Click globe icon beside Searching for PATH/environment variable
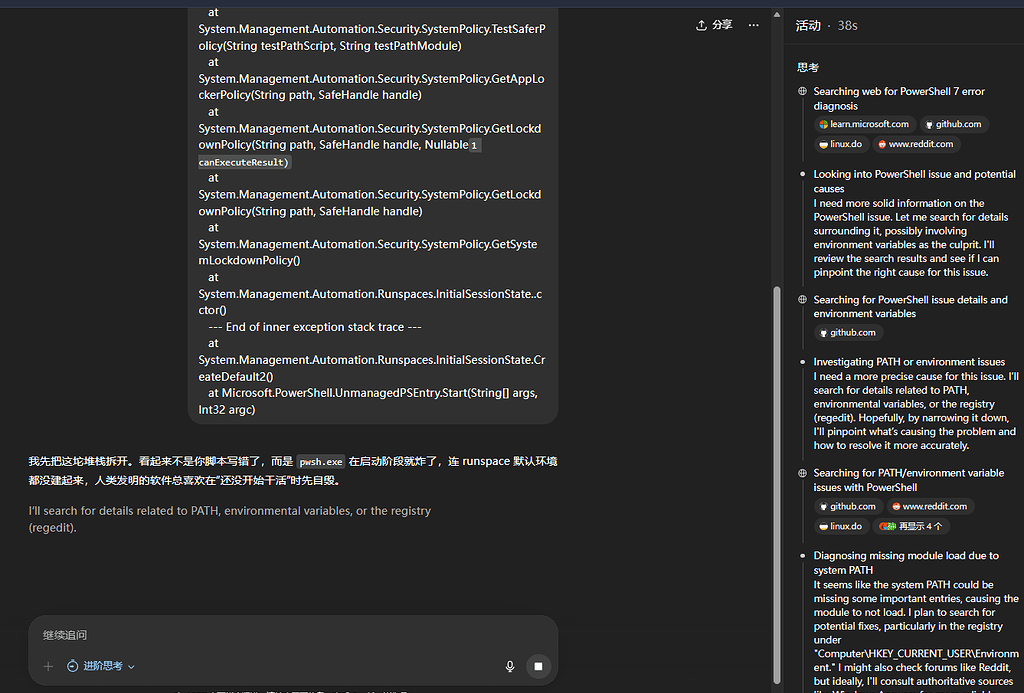The width and height of the screenshot is (1024, 693). (x=802, y=473)
